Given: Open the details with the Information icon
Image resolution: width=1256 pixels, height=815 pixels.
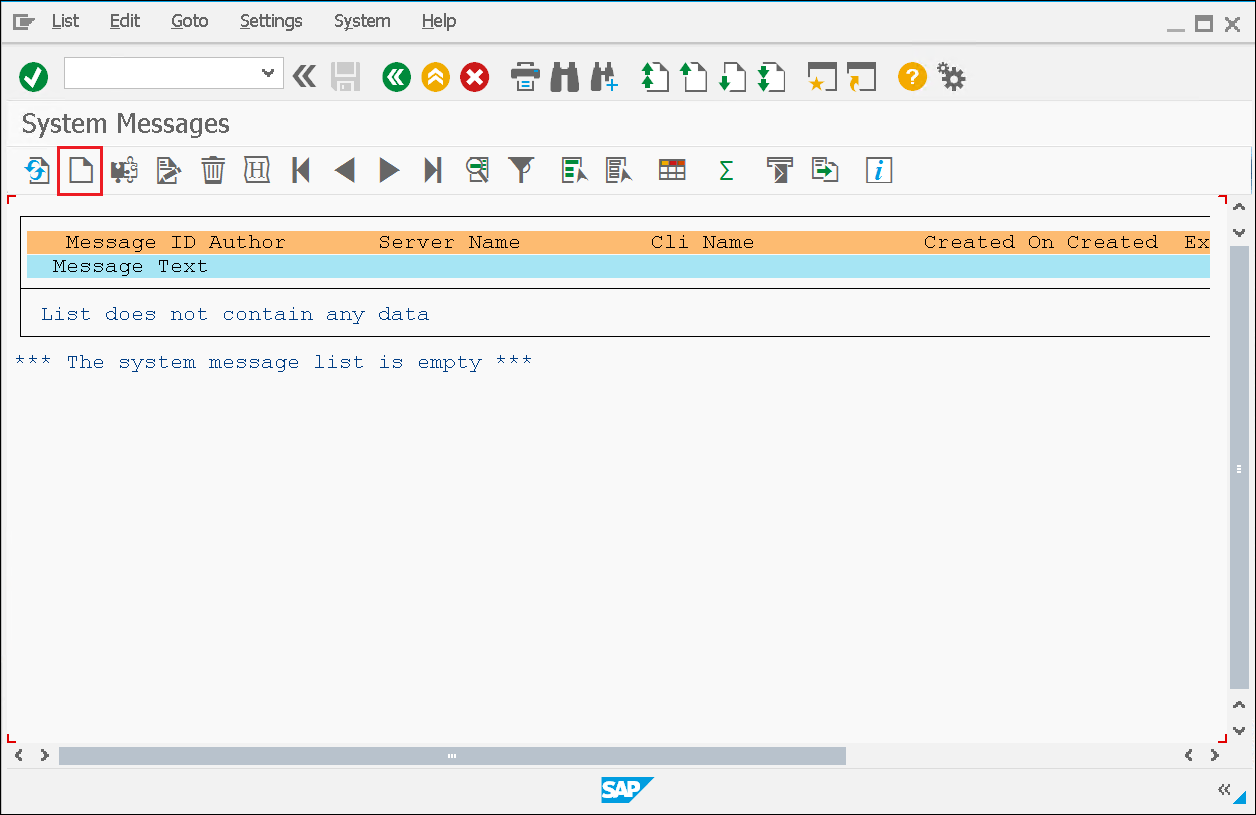Looking at the screenshot, I should pyautogui.click(x=879, y=170).
